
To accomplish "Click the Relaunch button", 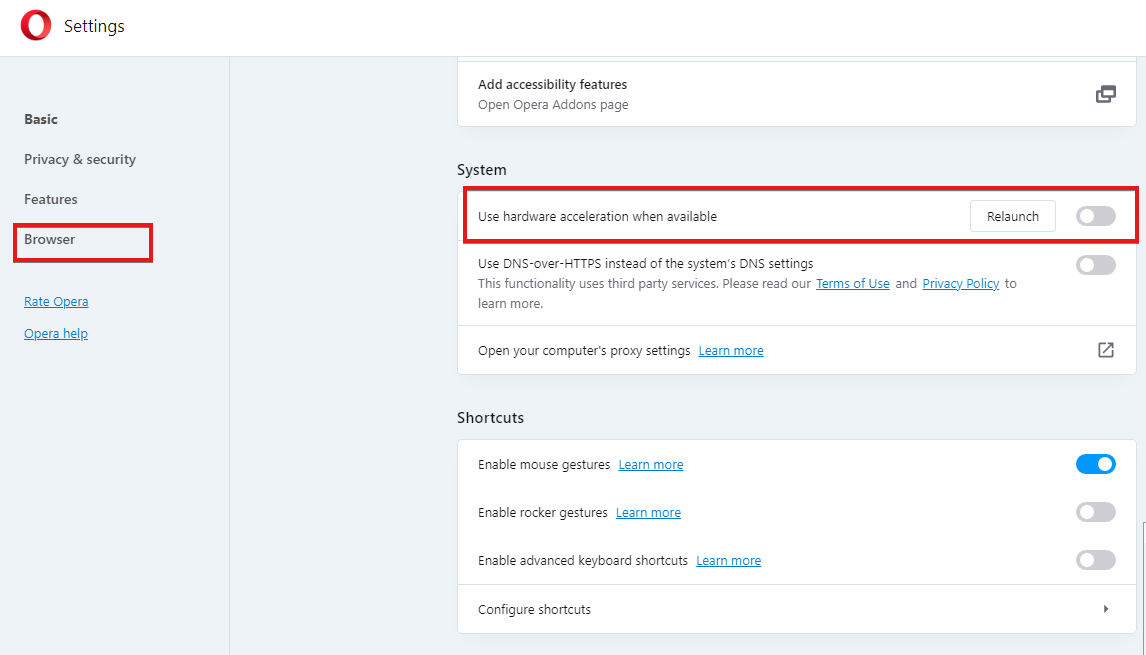I will coord(1012,216).
